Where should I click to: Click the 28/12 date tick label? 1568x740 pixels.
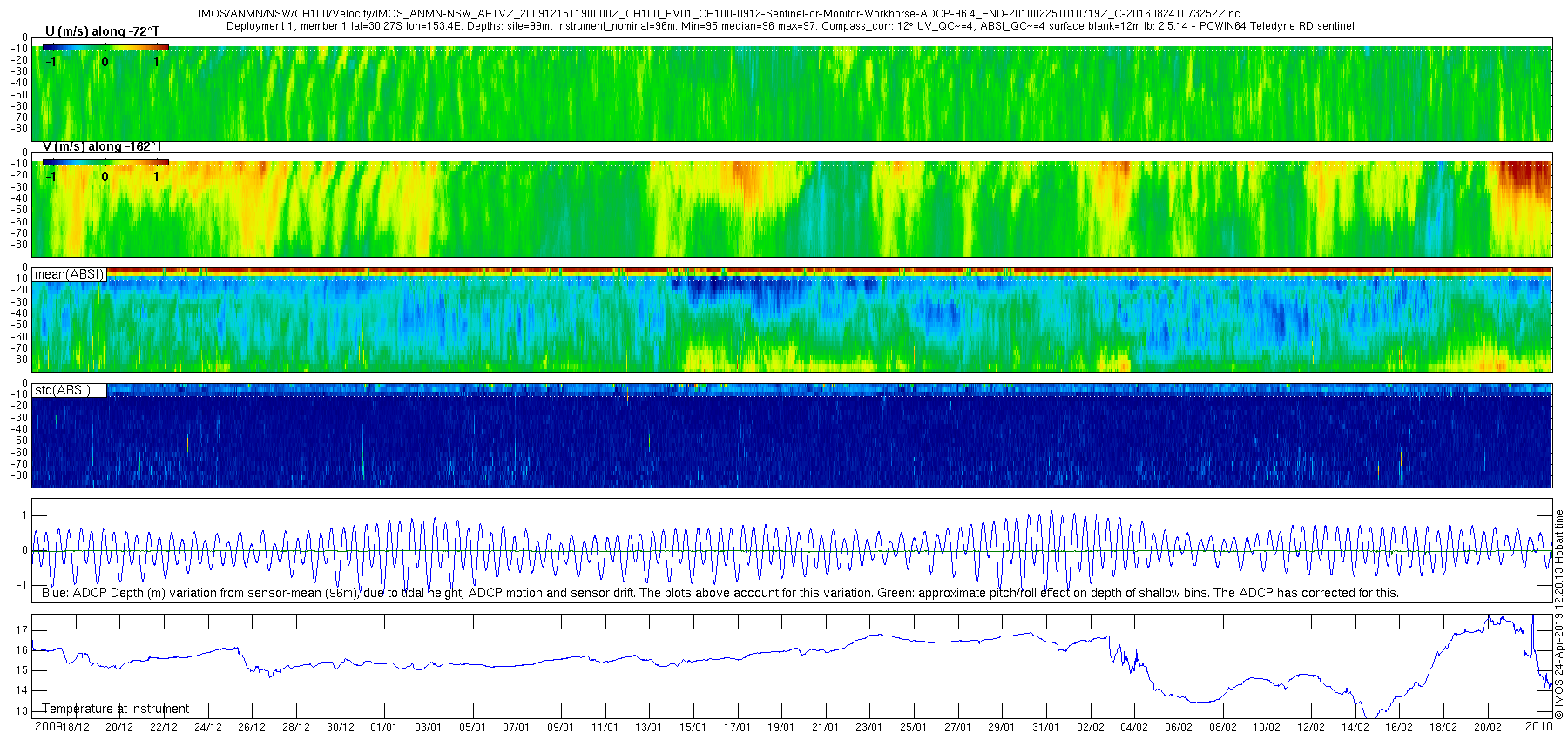pyautogui.click(x=296, y=728)
